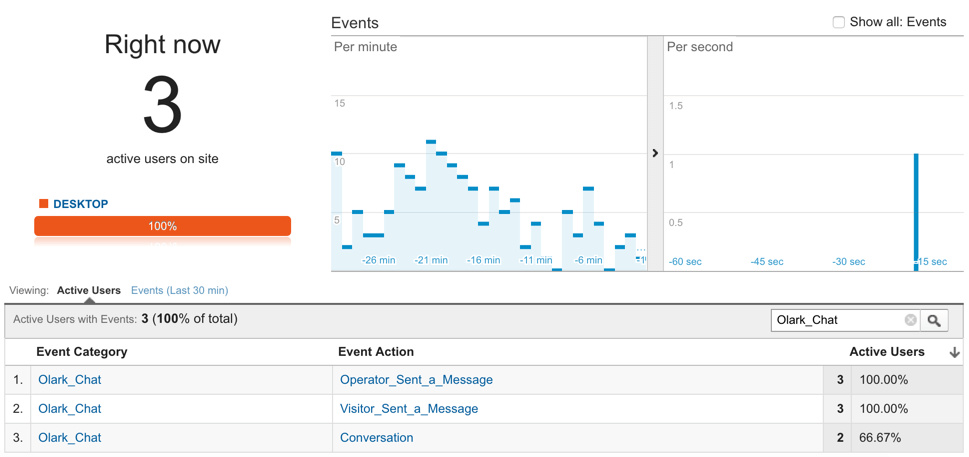Click the DESKTOP device label
The width and height of the screenshot is (969, 457).
(81, 204)
